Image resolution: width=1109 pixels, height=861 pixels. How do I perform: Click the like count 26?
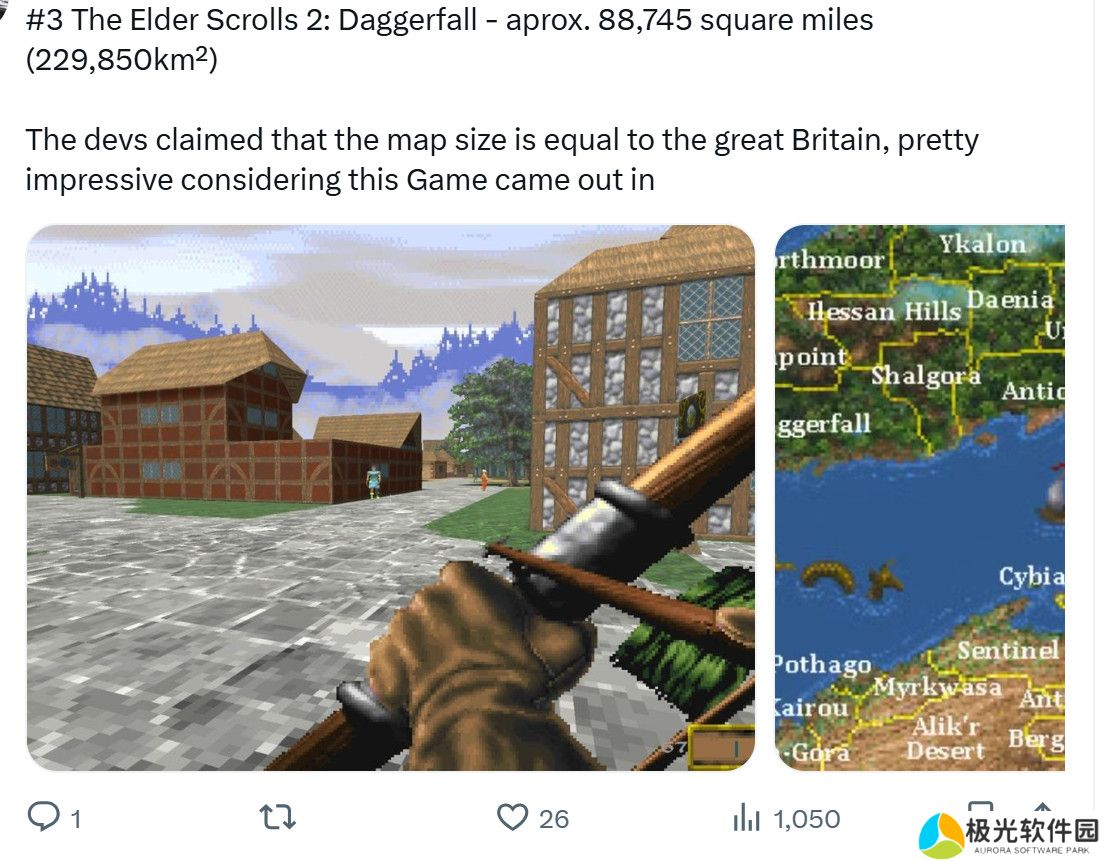(554, 819)
